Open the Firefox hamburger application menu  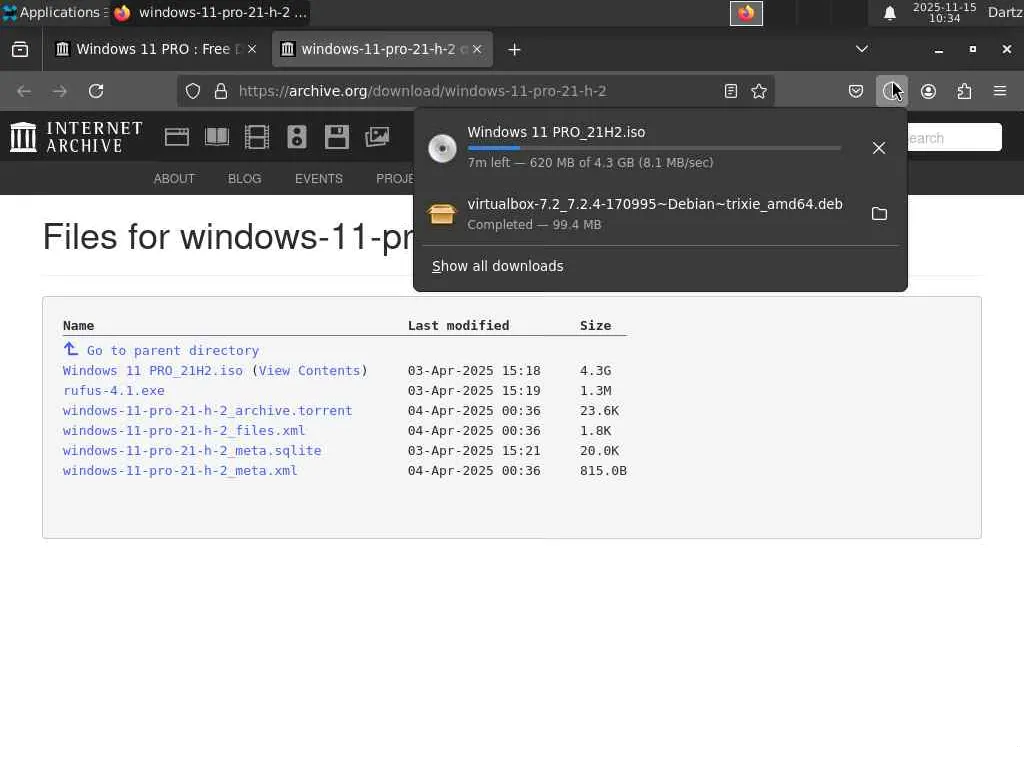coord(1000,91)
